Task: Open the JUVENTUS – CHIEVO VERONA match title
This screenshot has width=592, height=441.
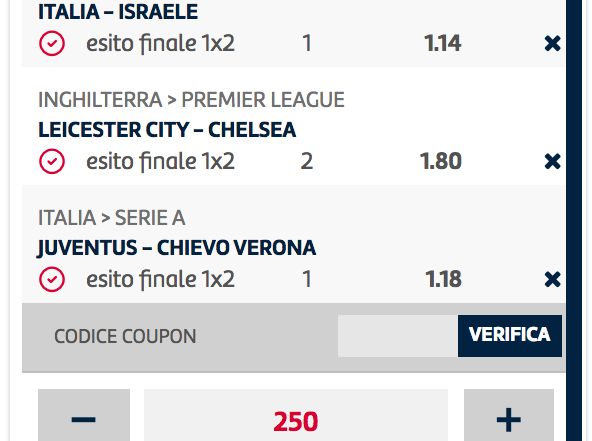Action: click(x=177, y=248)
